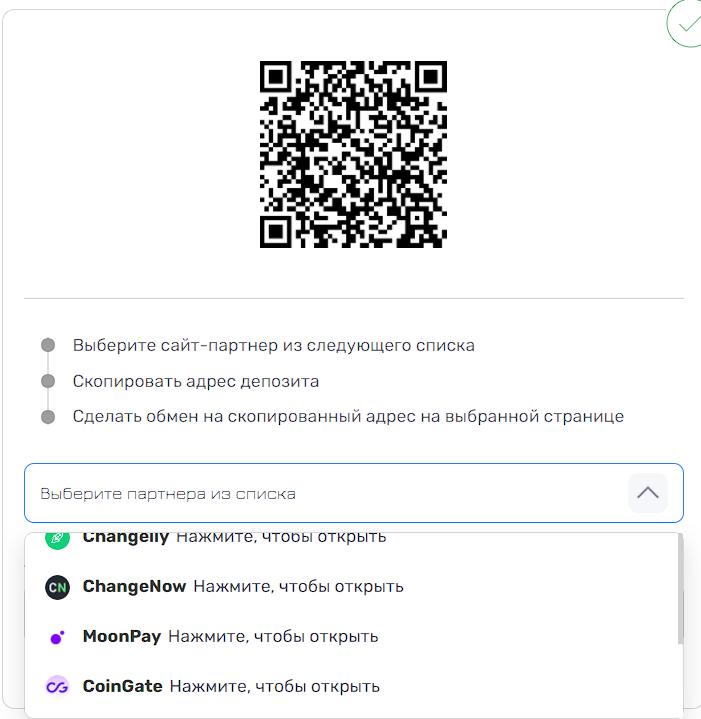This screenshot has height=719, width=701.
Task: Click the ChangeNow logo icon
Action: [x=57, y=587]
